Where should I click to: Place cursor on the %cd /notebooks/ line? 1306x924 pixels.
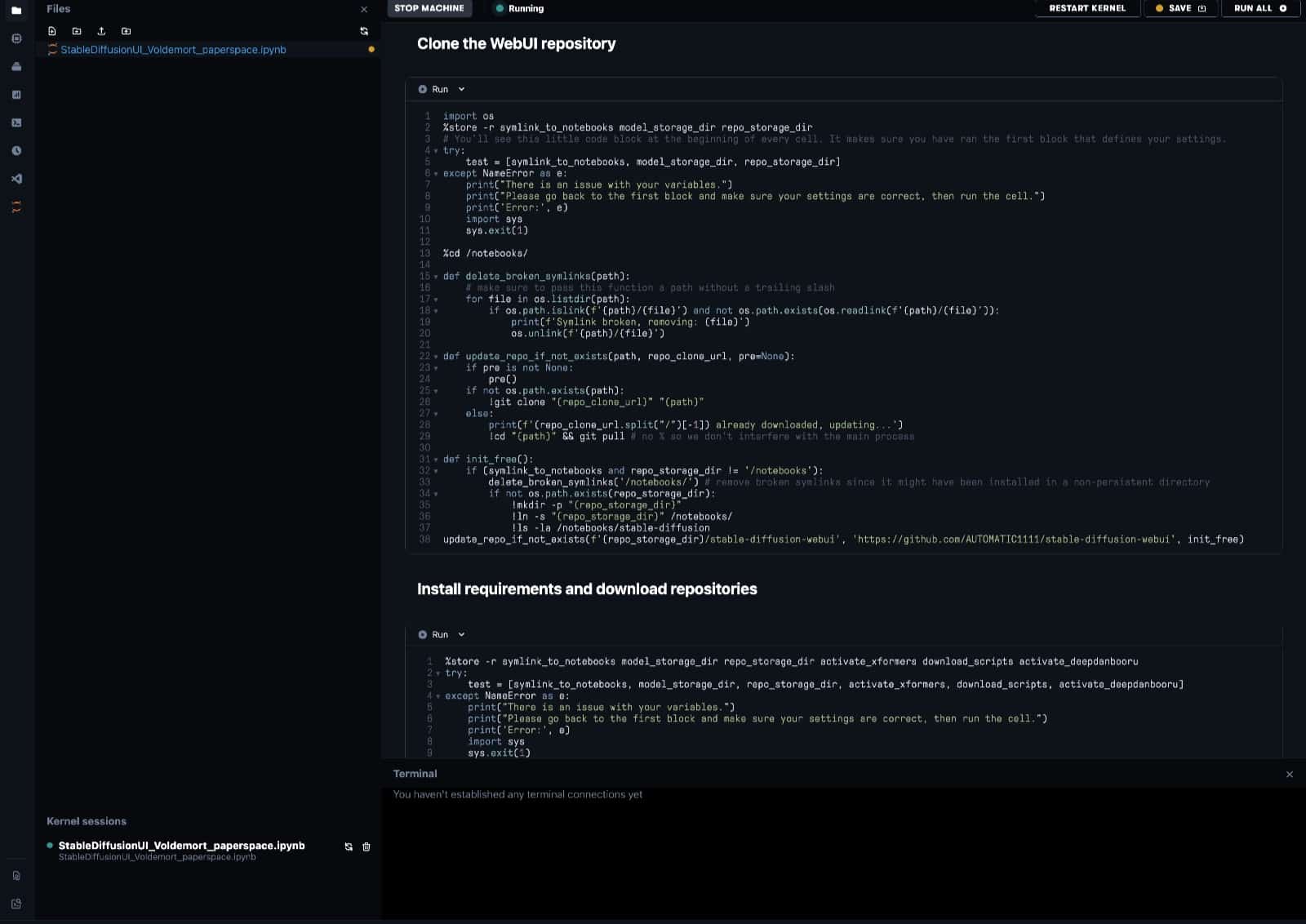tap(485, 253)
